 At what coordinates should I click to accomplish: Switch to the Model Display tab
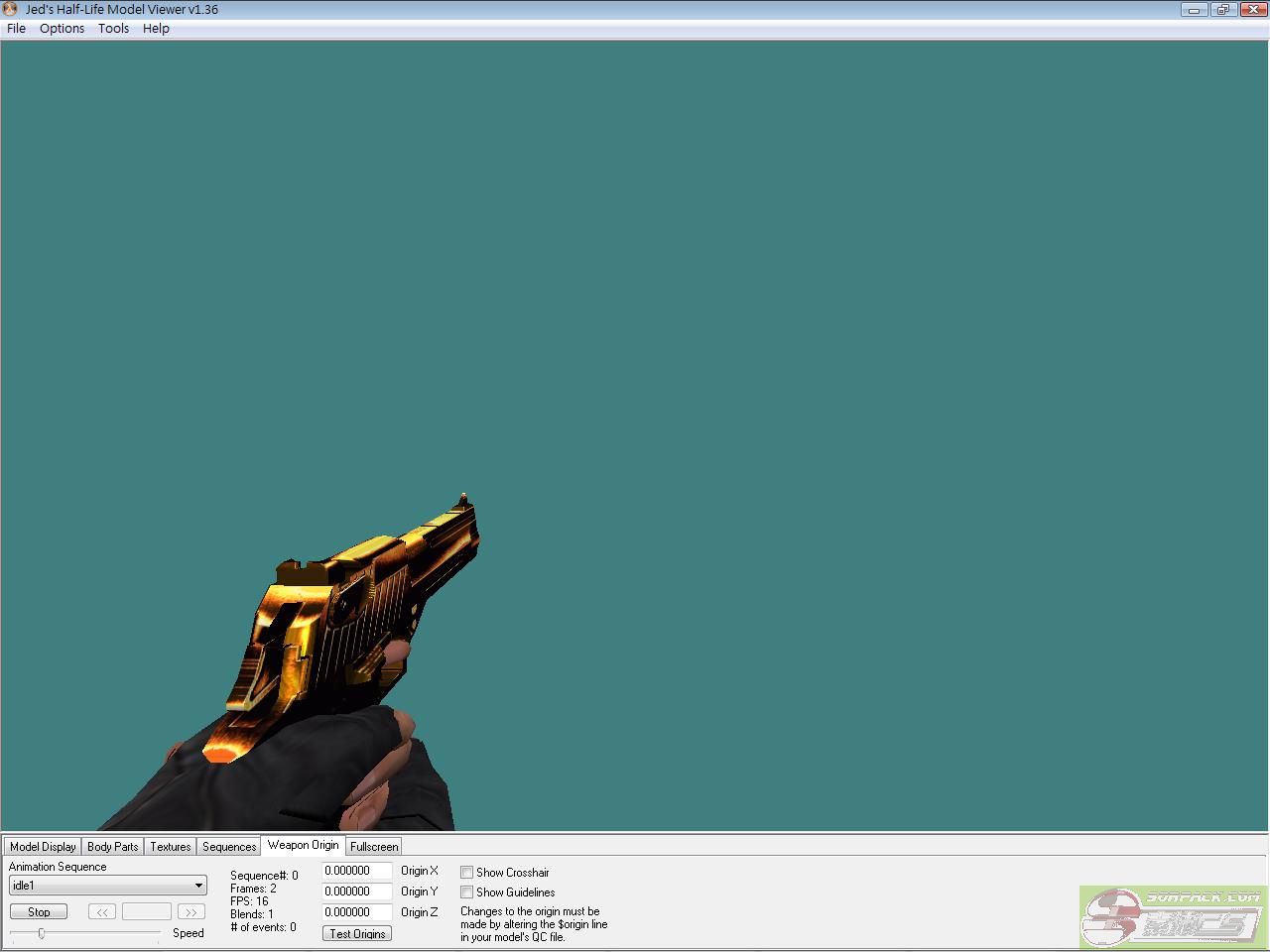click(43, 847)
